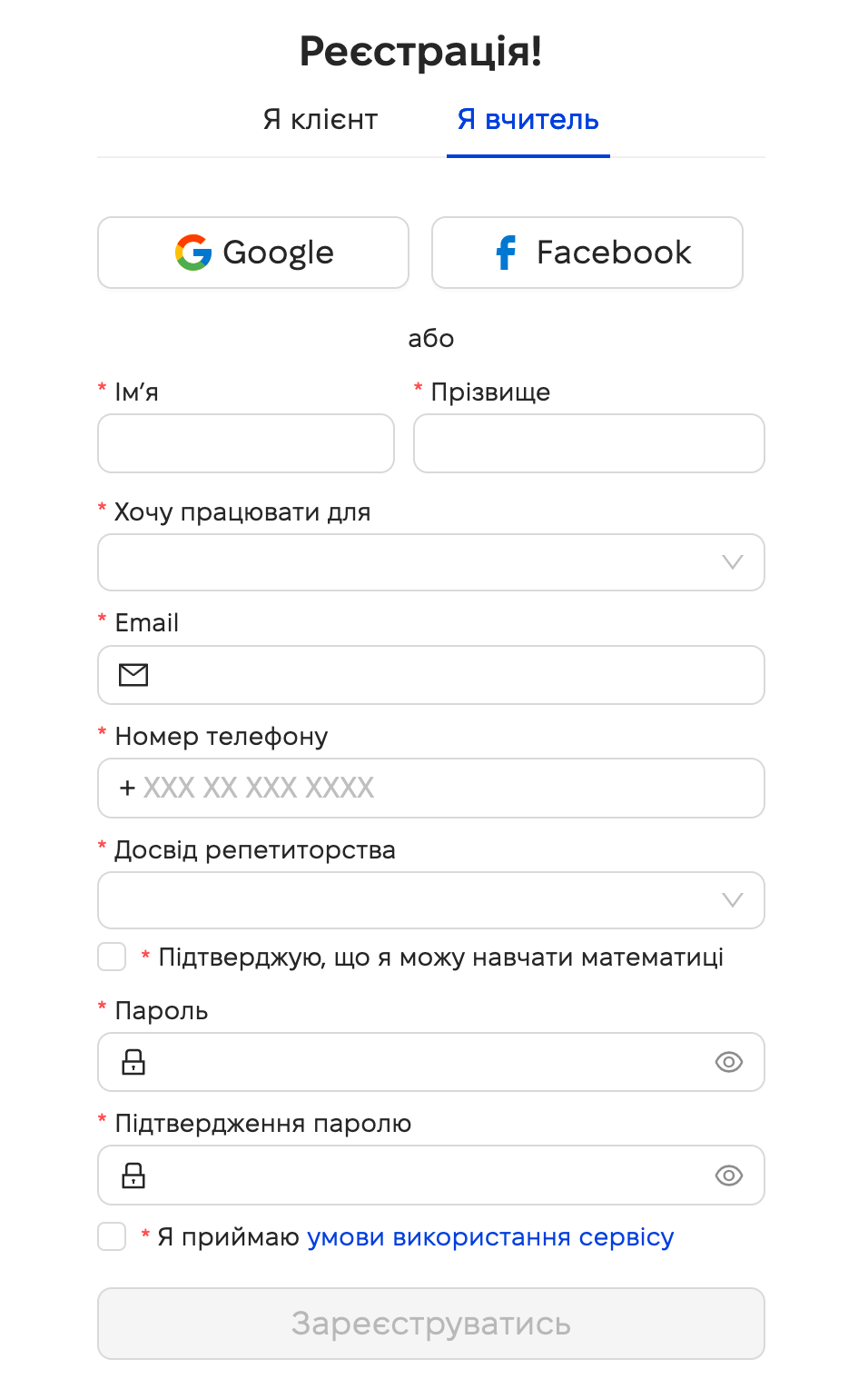Viewport: 868px width, 1399px height.
Task: Click chevron arrow in Хочу працювати для
Action: [732, 562]
